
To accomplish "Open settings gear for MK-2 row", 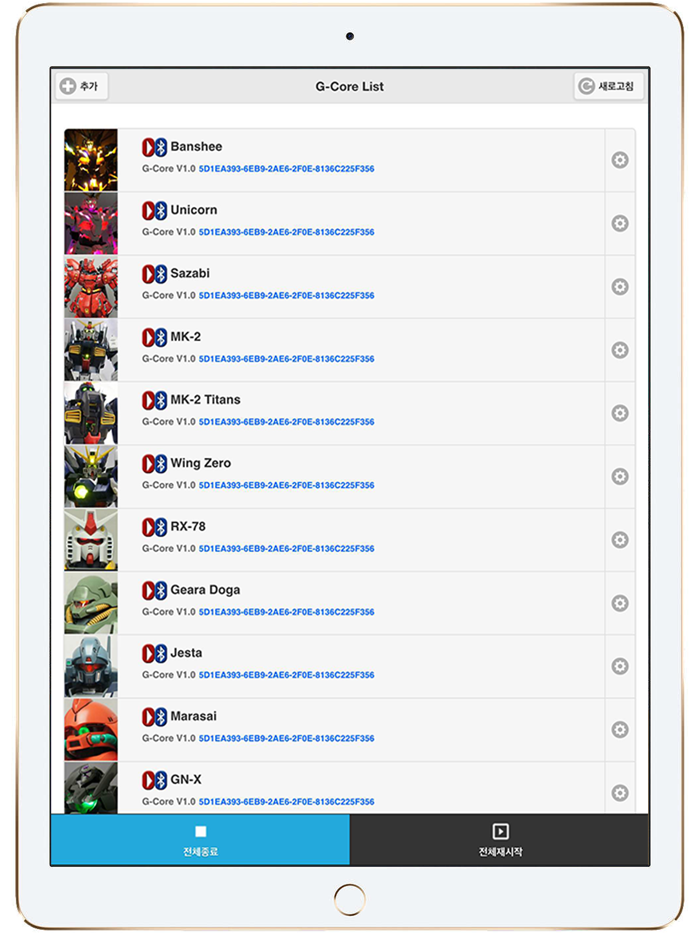I will (x=620, y=350).
